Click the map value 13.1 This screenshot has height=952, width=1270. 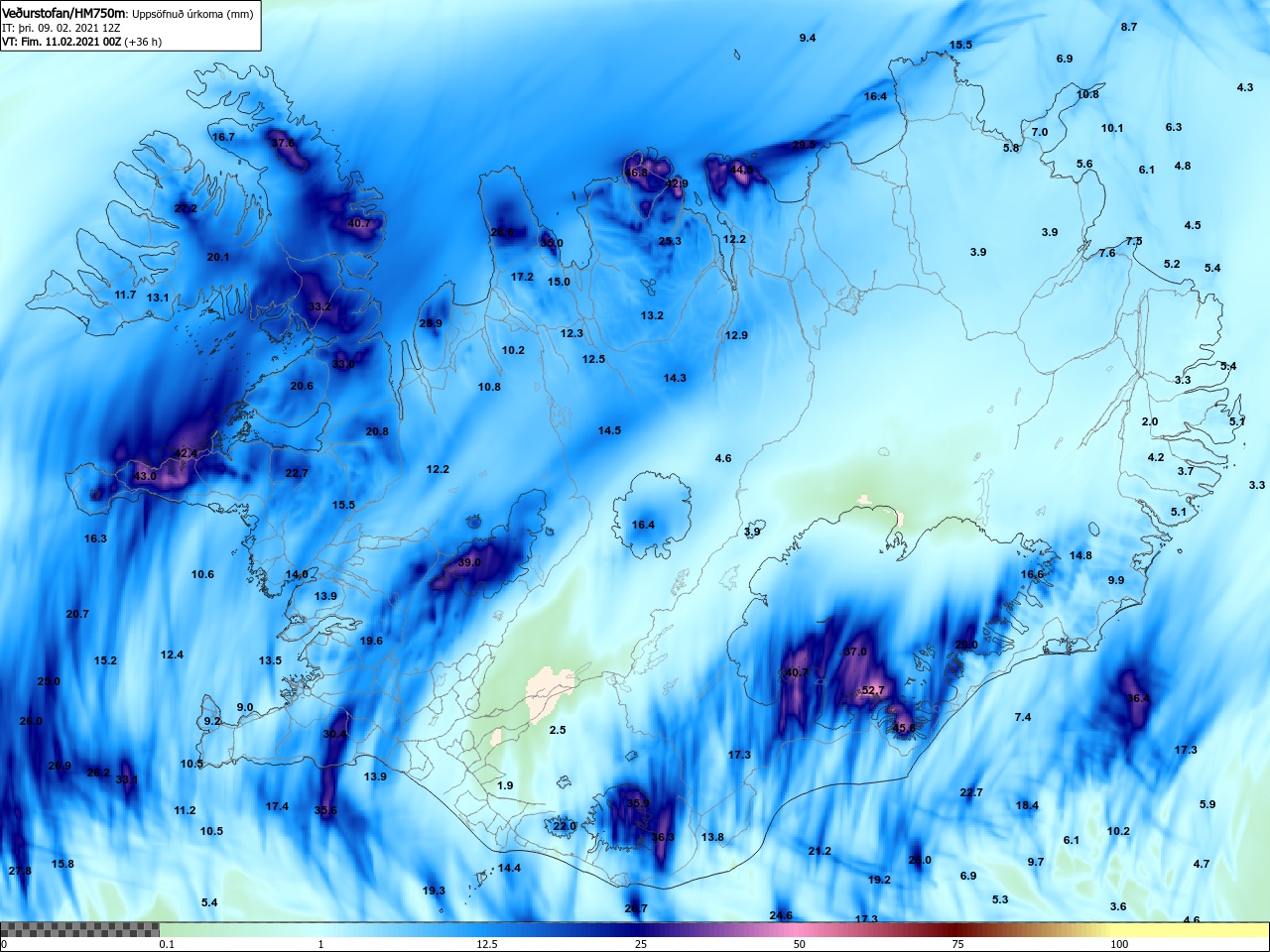158,297
